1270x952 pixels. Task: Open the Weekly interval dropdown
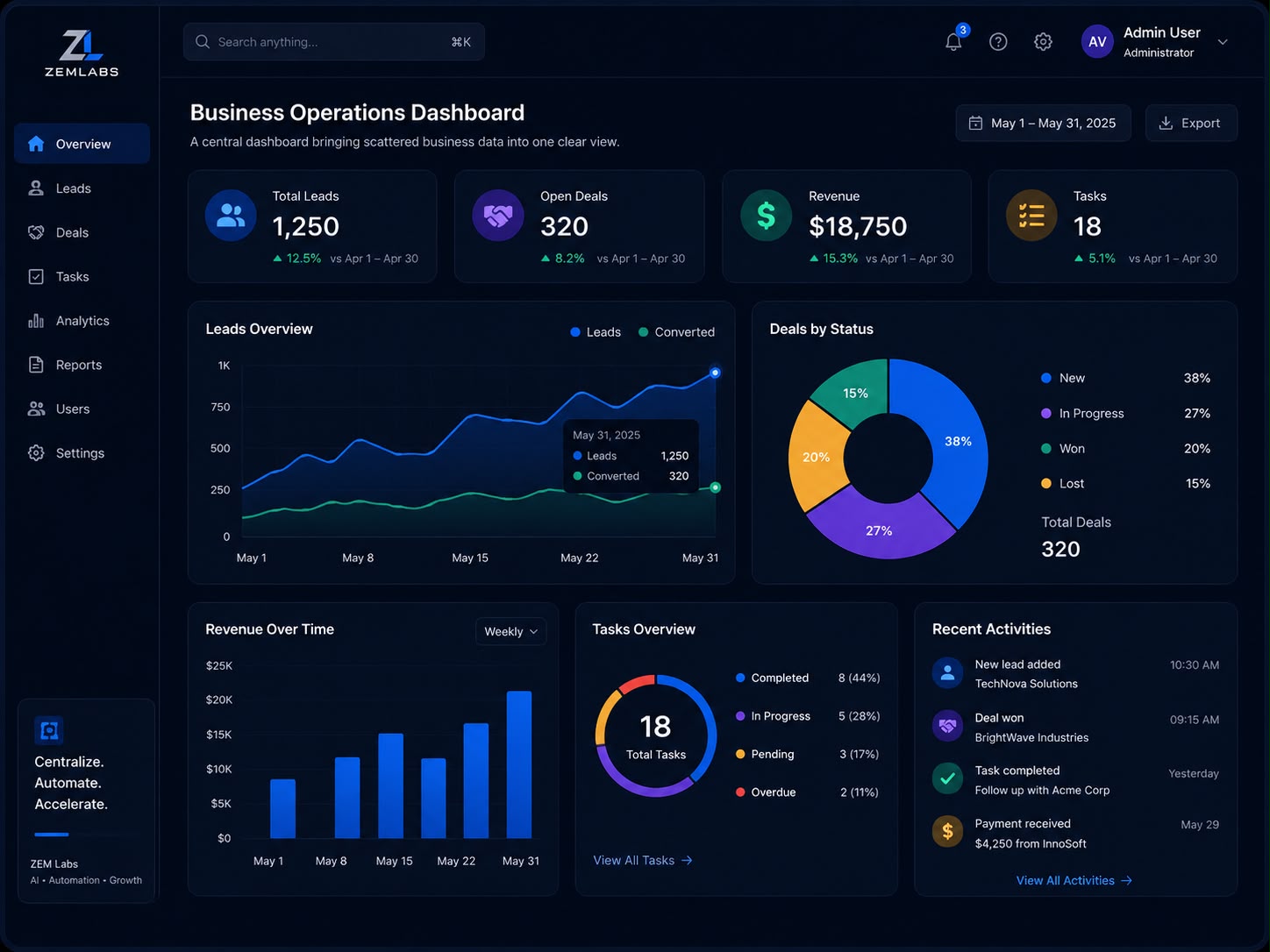click(x=511, y=631)
